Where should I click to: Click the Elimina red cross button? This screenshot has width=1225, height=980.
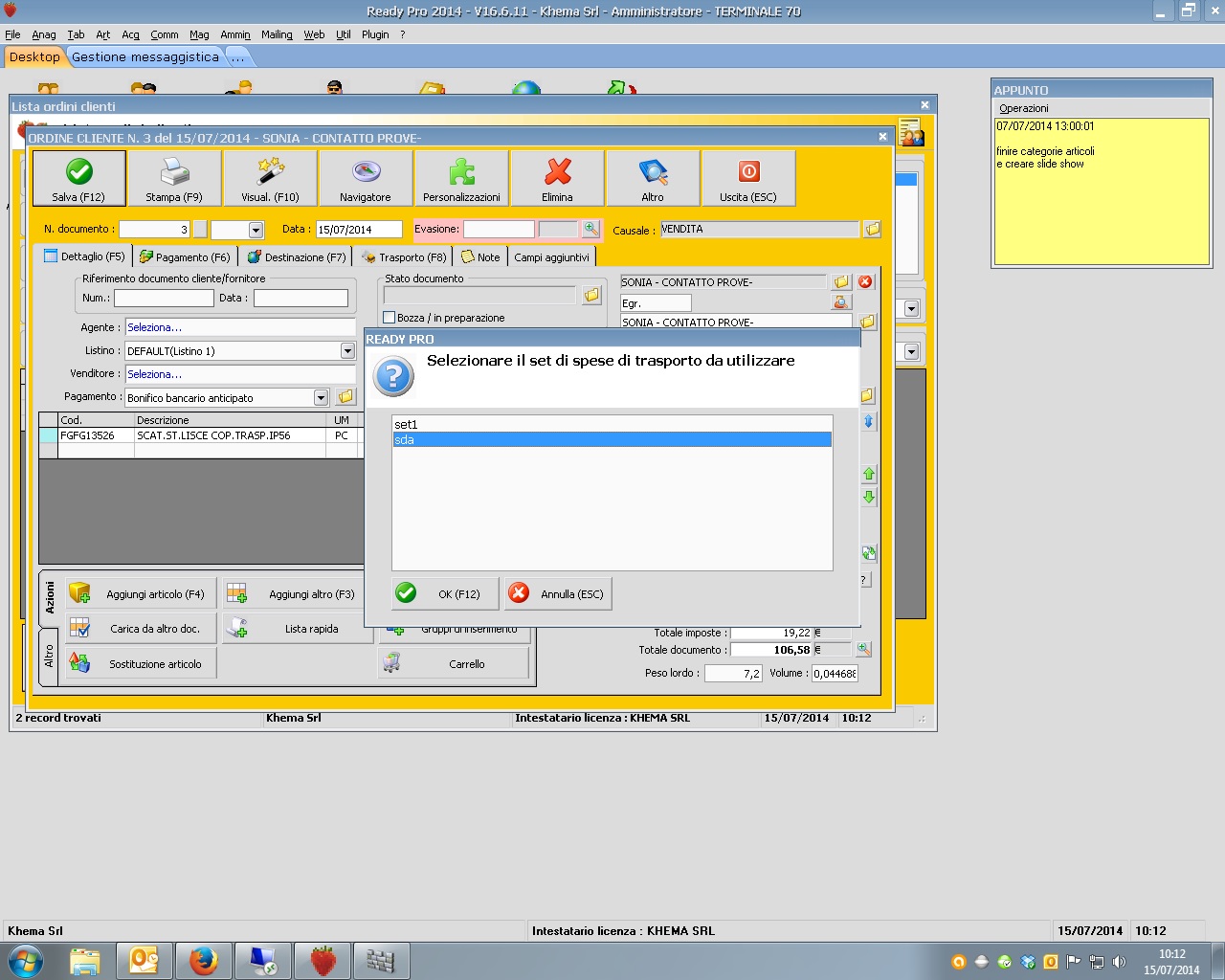tap(557, 178)
